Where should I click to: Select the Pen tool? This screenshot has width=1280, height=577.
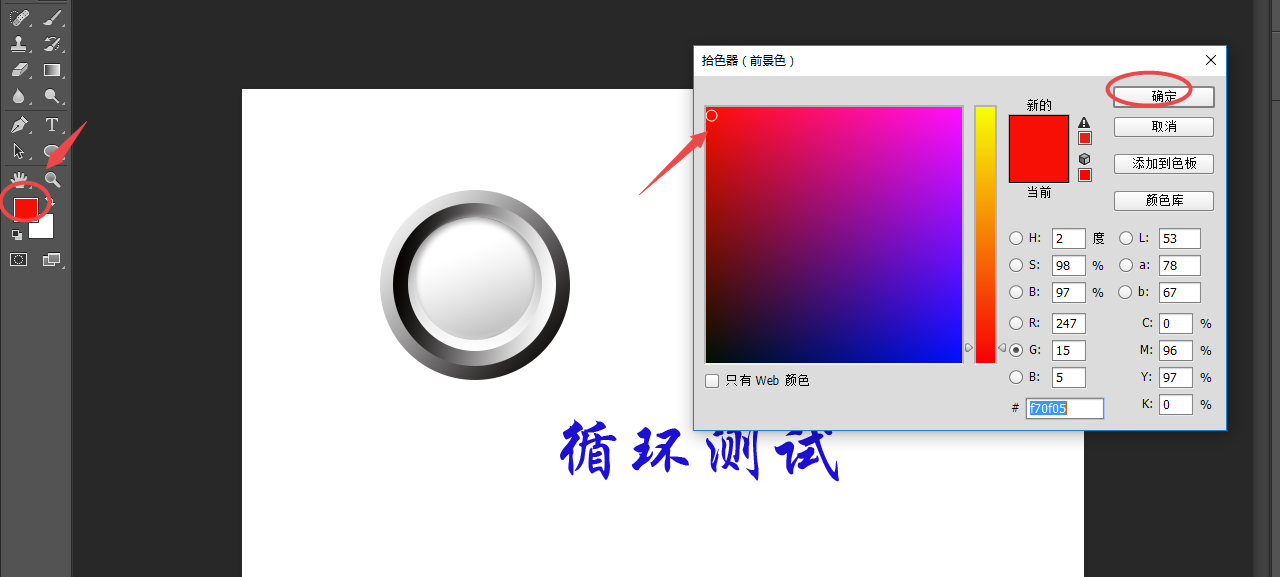(19, 125)
